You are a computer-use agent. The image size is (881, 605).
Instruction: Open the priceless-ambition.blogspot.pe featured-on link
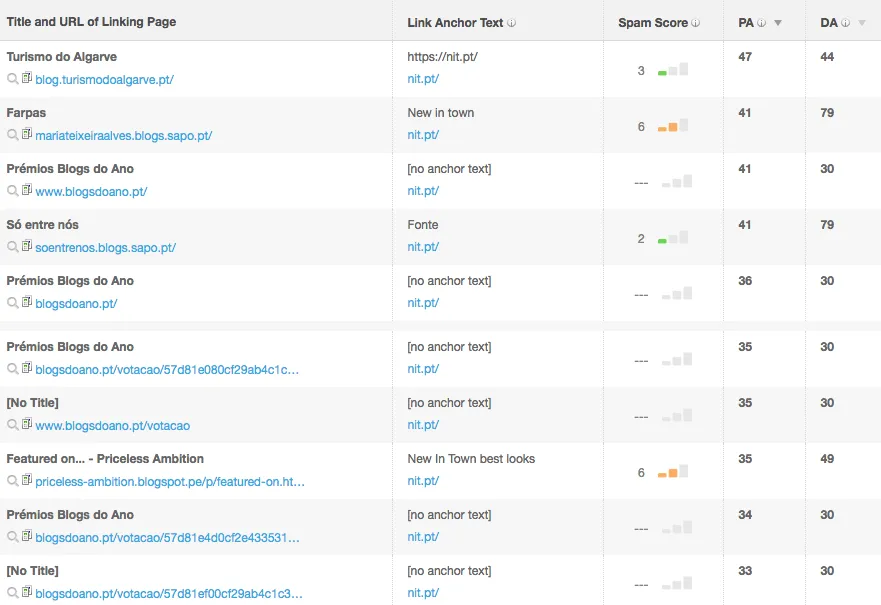pos(170,482)
